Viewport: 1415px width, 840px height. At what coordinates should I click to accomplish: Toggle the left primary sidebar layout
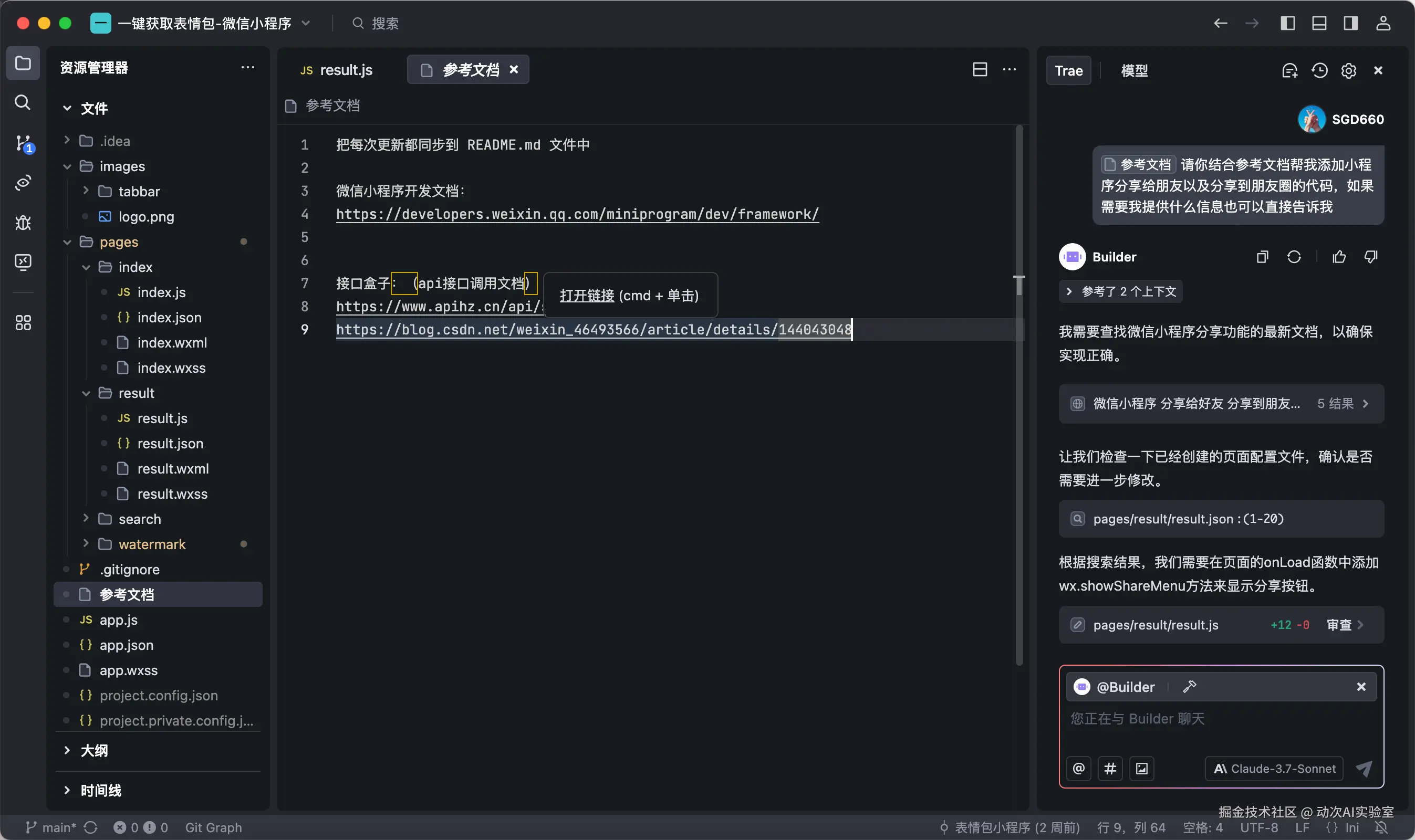click(x=1287, y=23)
